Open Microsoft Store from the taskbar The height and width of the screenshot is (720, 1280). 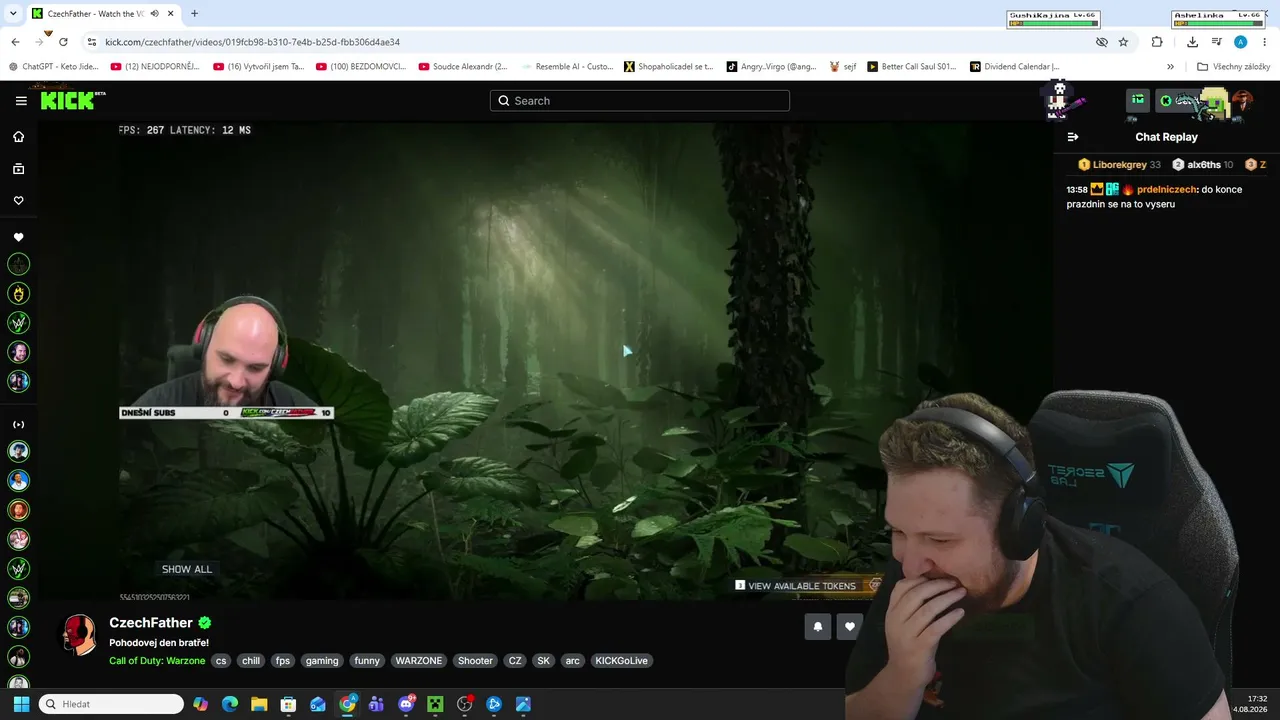point(288,704)
